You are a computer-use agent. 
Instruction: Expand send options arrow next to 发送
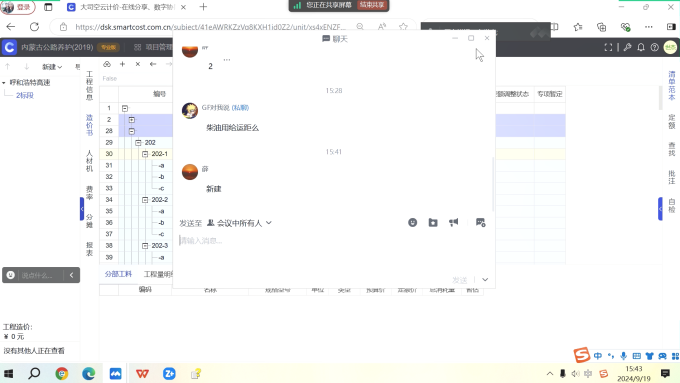pos(485,280)
